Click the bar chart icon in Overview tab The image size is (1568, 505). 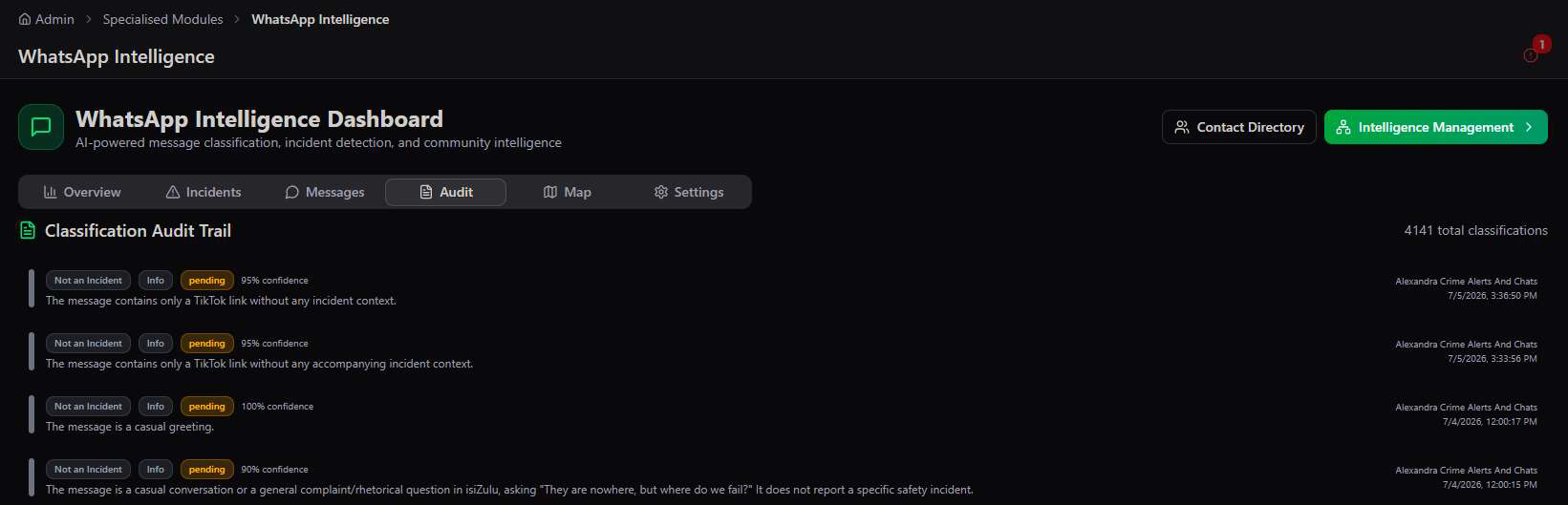[51, 192]
